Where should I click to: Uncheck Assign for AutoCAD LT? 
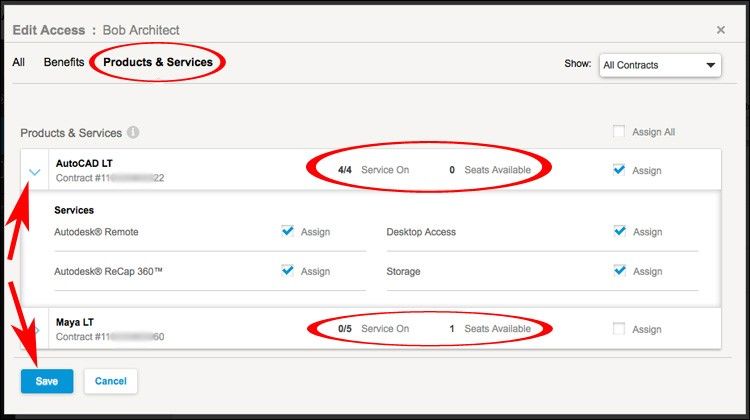click(619, 170)
